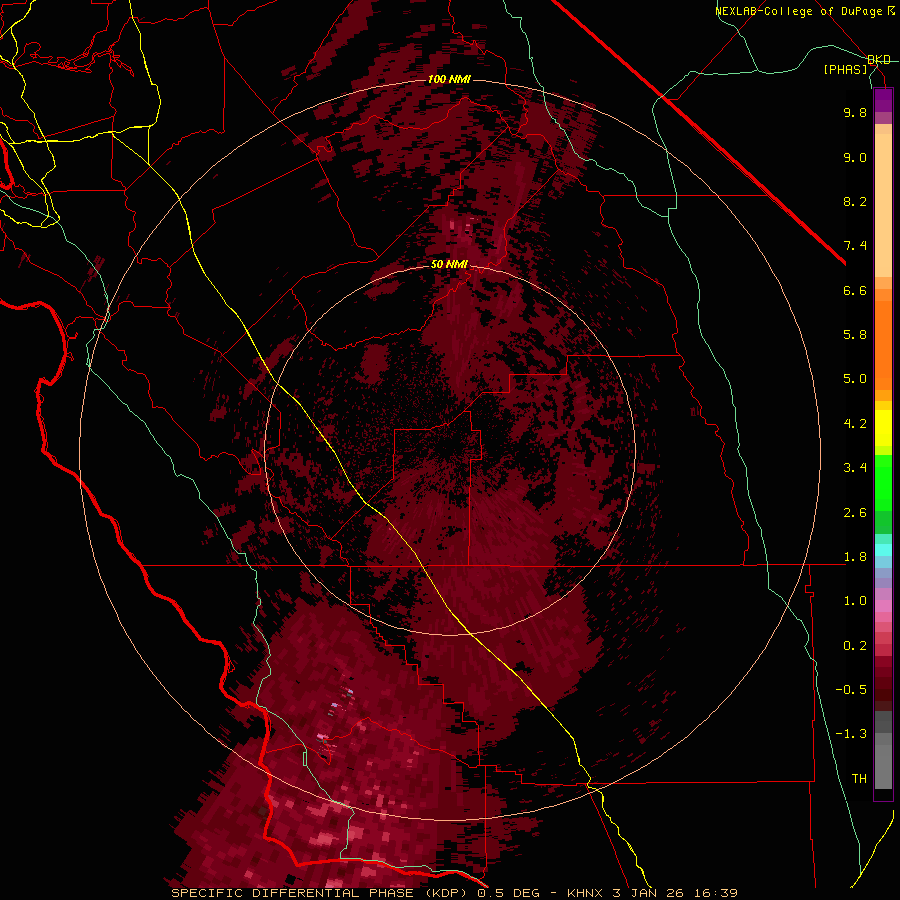
Task: Click the 6.6 scale label
Action: pos(855,290)
